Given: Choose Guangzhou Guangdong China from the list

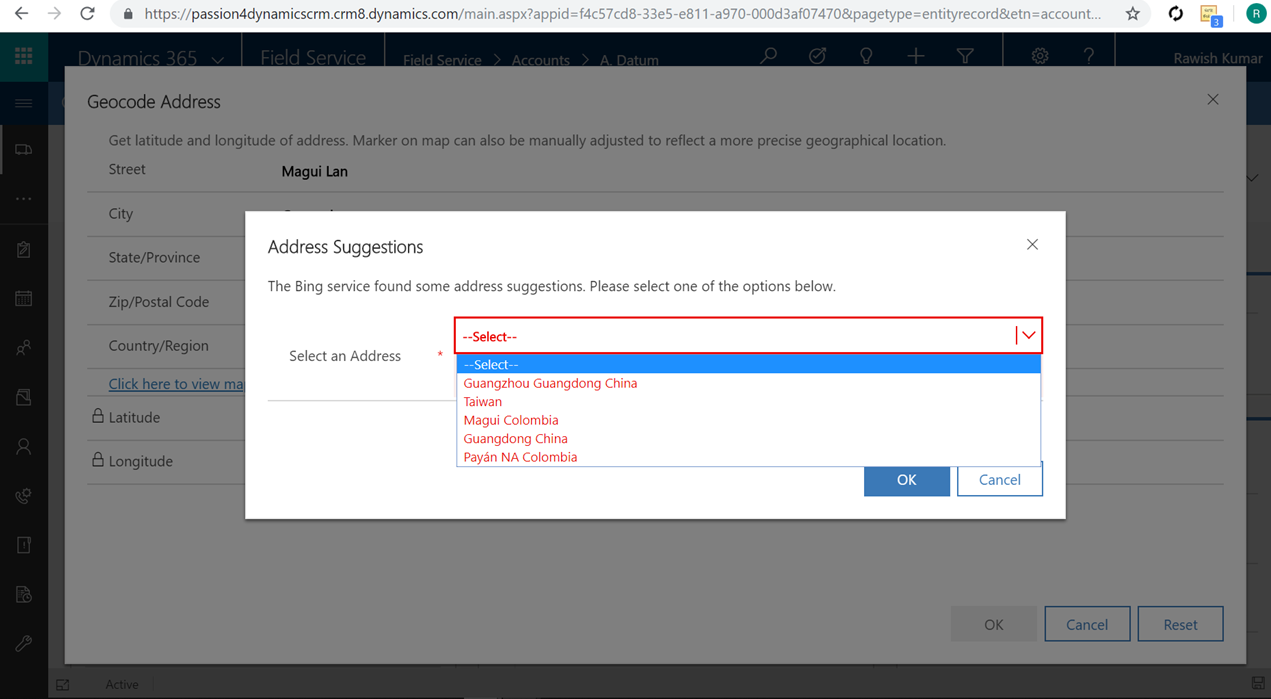Looking at the screenshot, I should coord(550,383).
